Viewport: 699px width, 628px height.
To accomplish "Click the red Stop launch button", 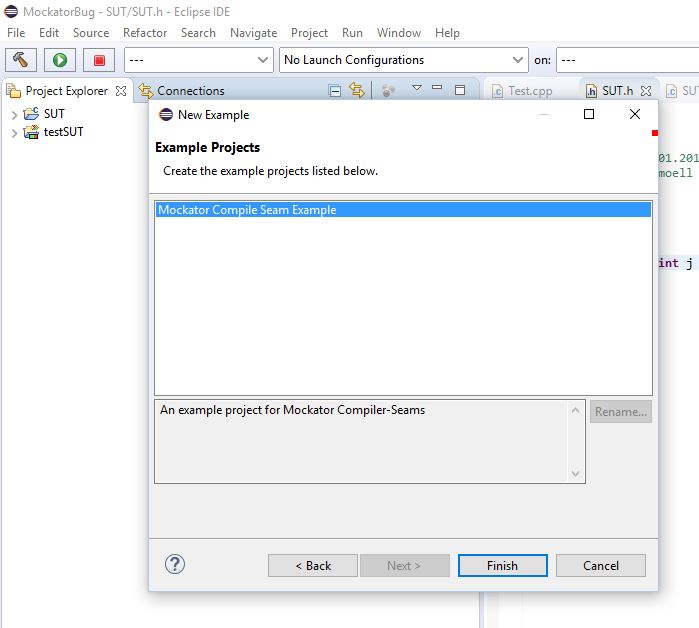I will pos(99,60).
